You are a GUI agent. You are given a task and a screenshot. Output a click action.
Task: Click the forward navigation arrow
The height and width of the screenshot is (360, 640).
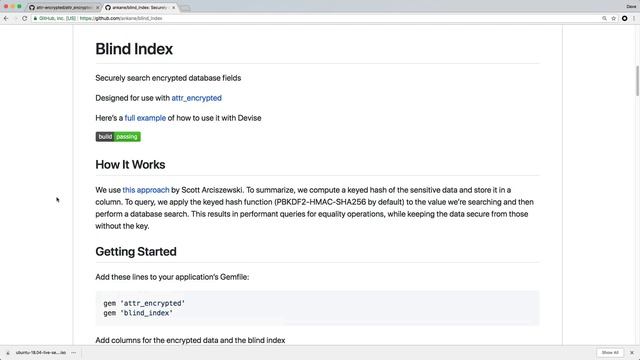click(16, 18)
